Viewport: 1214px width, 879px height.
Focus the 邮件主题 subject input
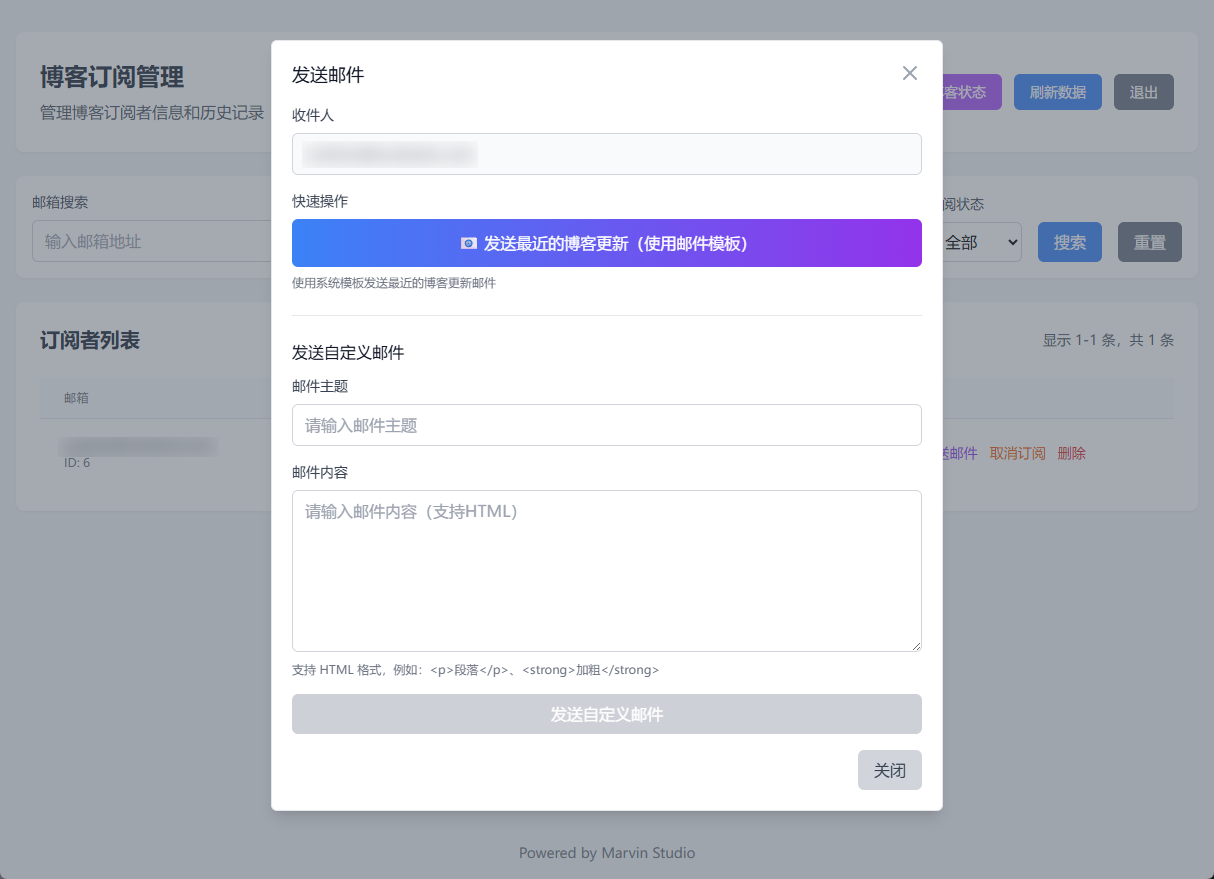click(606, 425)
